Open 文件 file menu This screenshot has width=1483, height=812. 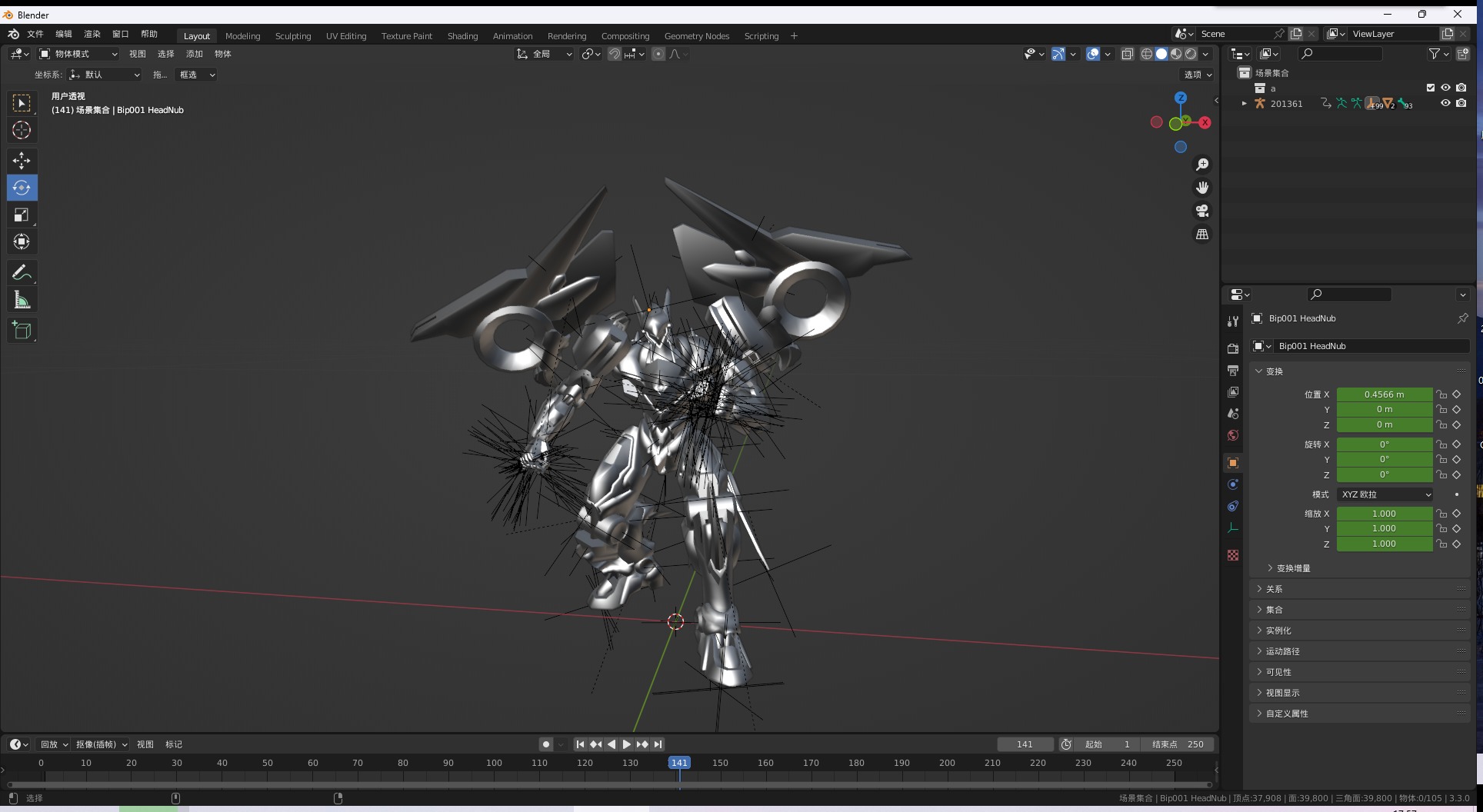[35, 35]
